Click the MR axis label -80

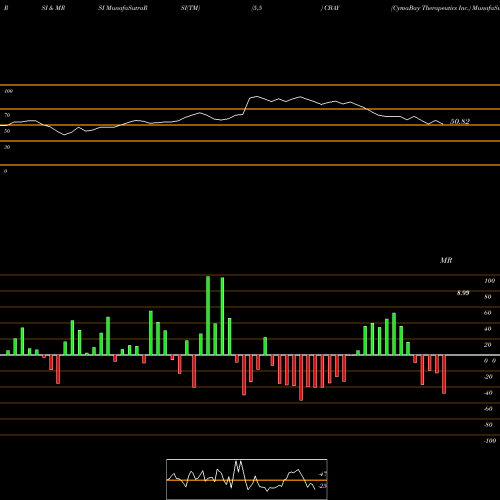coord(488,425)
